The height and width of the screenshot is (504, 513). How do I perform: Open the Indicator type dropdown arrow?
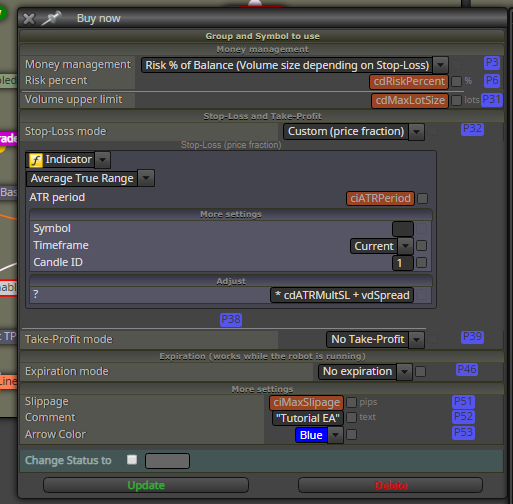point(102,160)
